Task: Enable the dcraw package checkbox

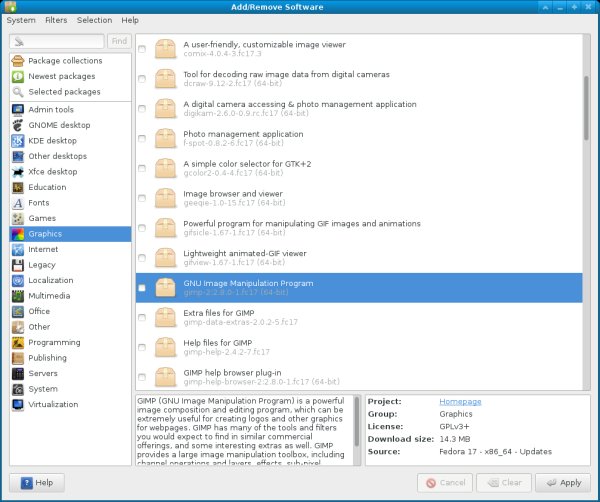Action: pos(142,79)
